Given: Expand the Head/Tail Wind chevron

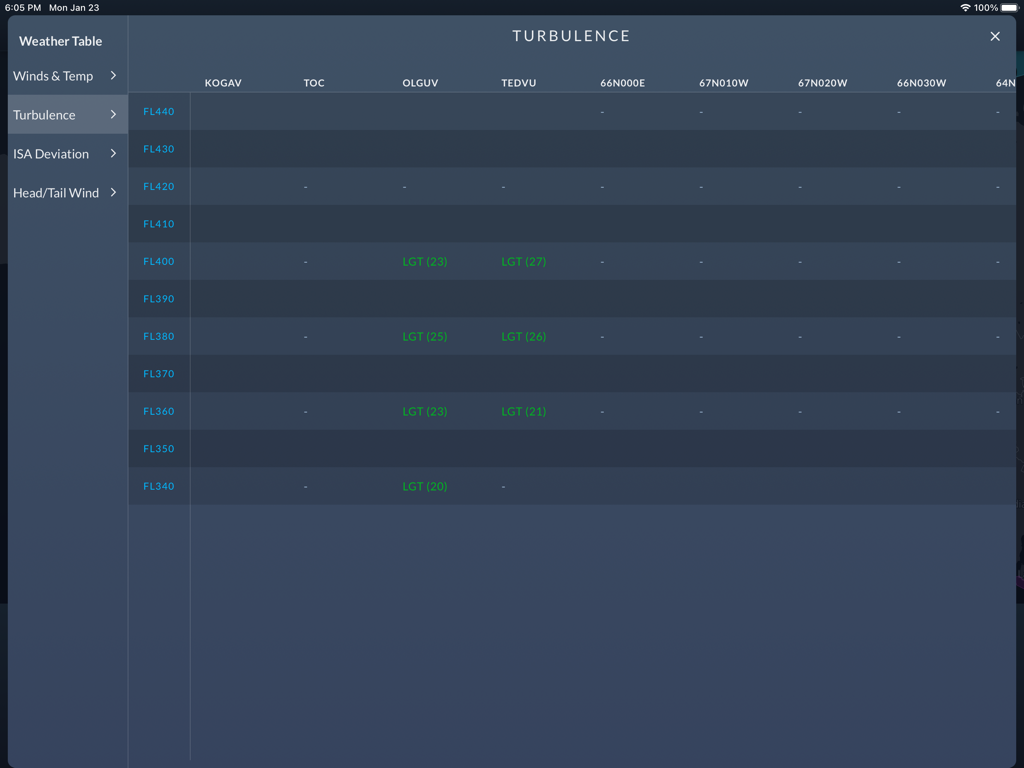Looking at the screenshot, I should coord(113,193).
